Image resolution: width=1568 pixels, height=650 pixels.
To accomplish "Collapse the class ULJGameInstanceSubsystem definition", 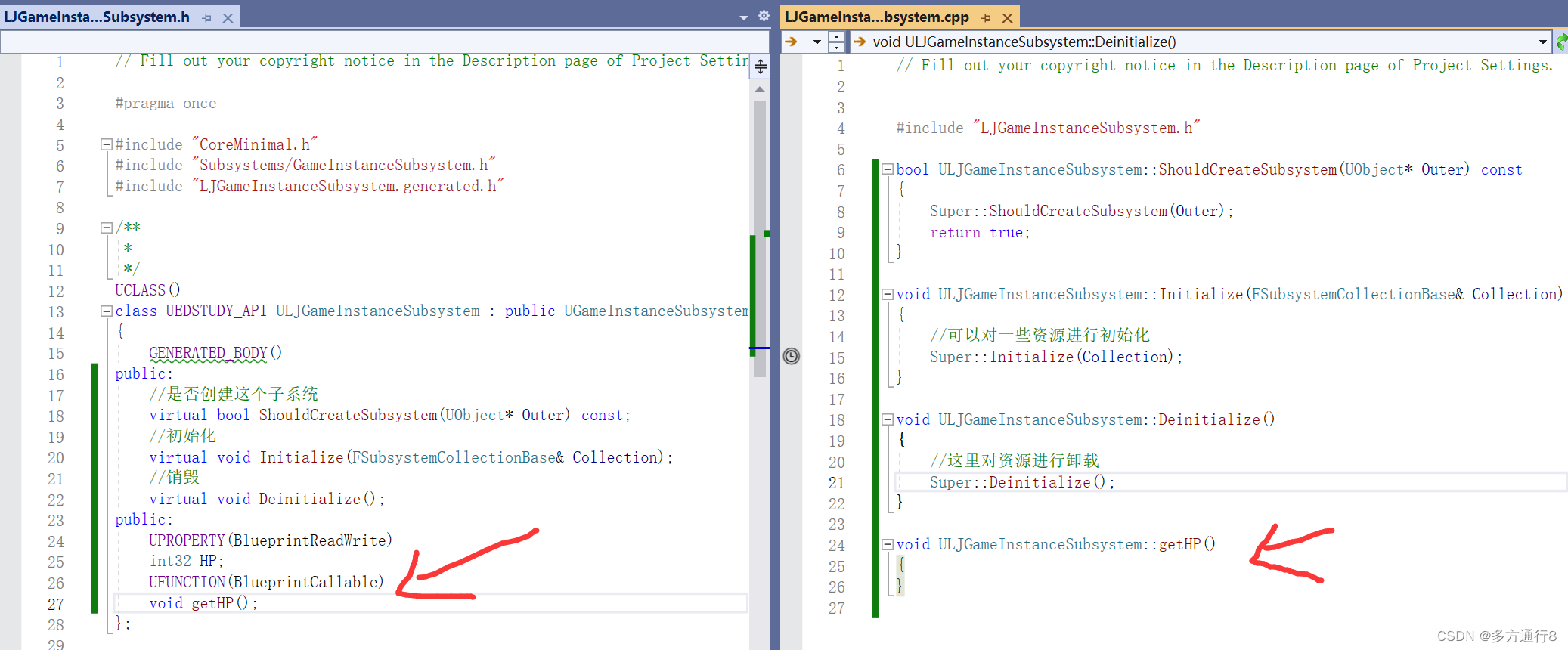I will (107, 311).
